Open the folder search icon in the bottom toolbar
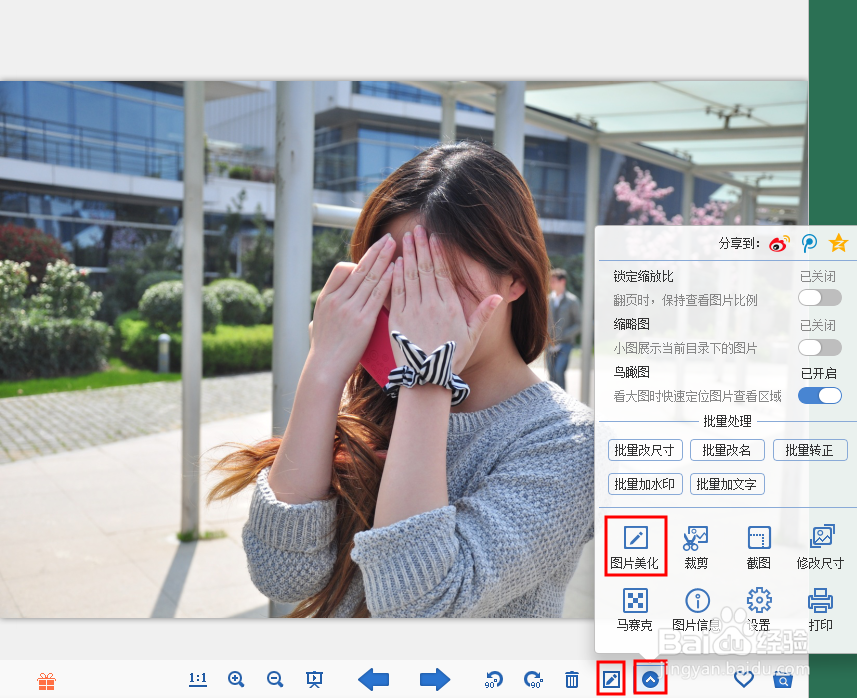 (x=783, y=680)
